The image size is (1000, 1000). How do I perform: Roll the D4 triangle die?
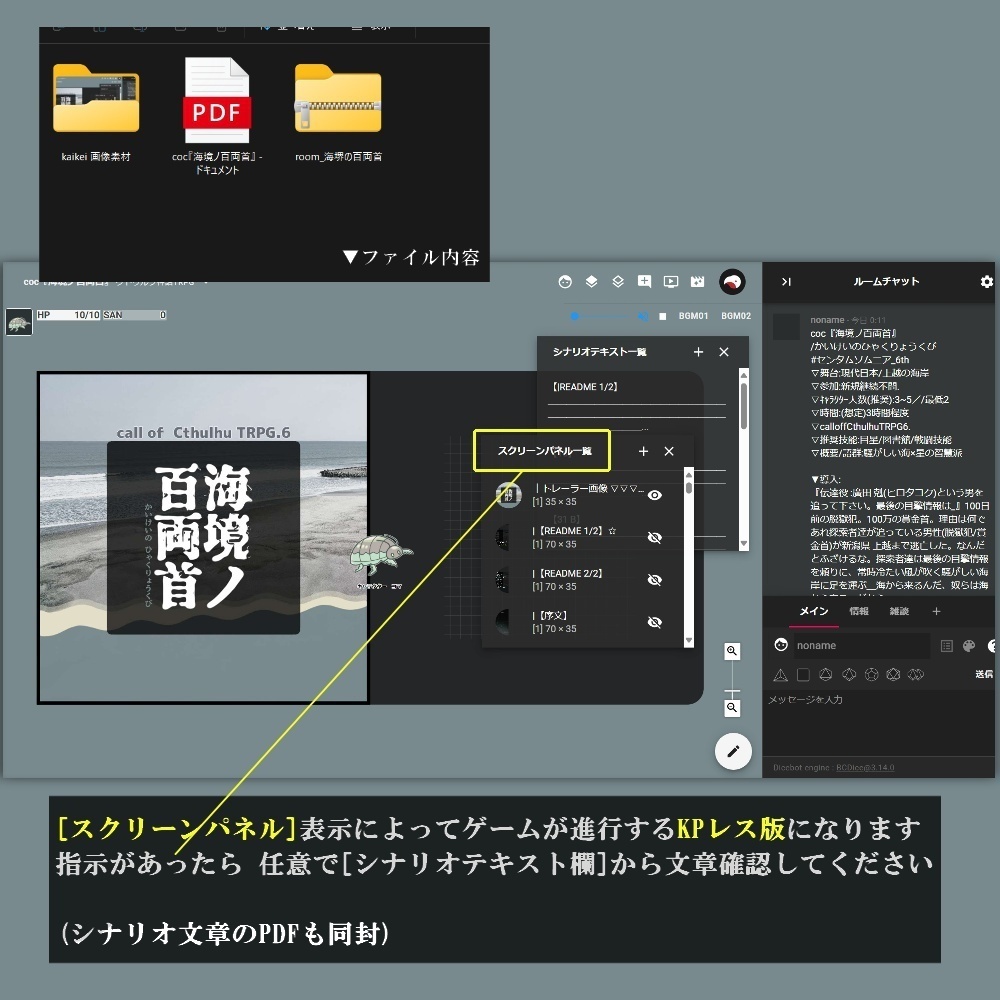[780, 675]
